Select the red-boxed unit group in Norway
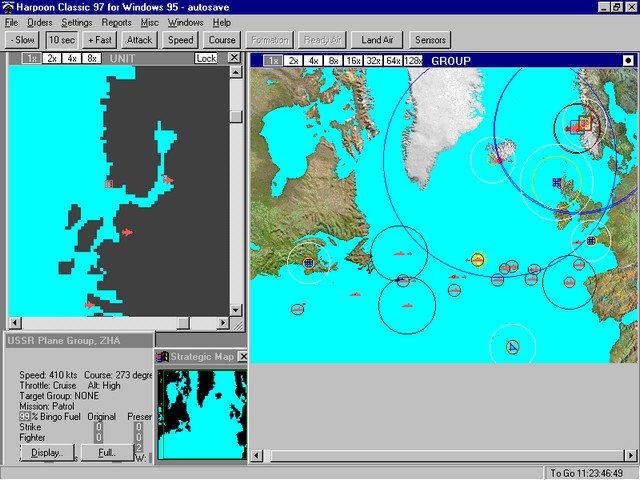Image resolution: width=640 pixels, height=480 pixels. pos(578,126)
